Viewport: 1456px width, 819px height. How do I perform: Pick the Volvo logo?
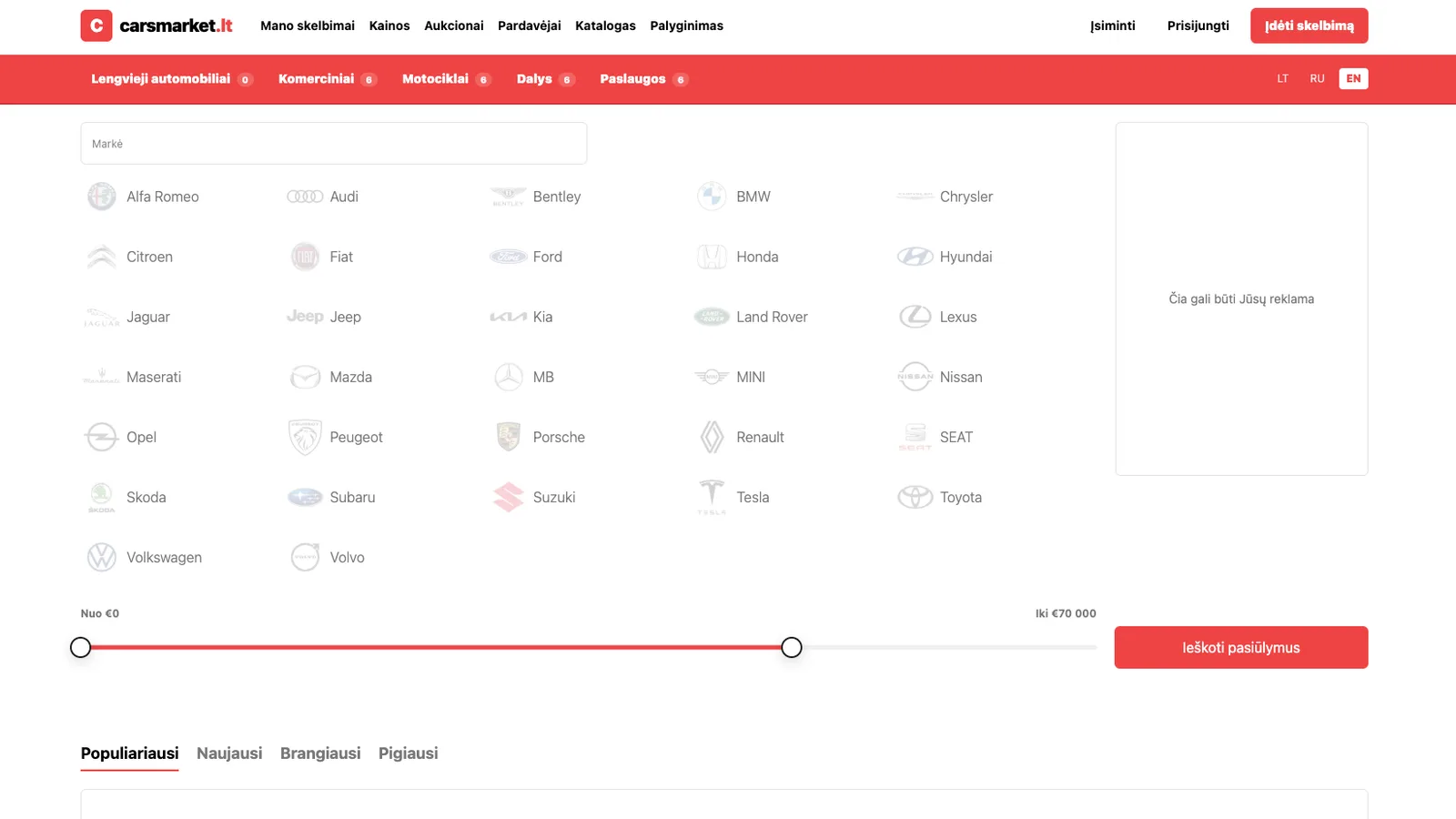[x=305, y=557]
